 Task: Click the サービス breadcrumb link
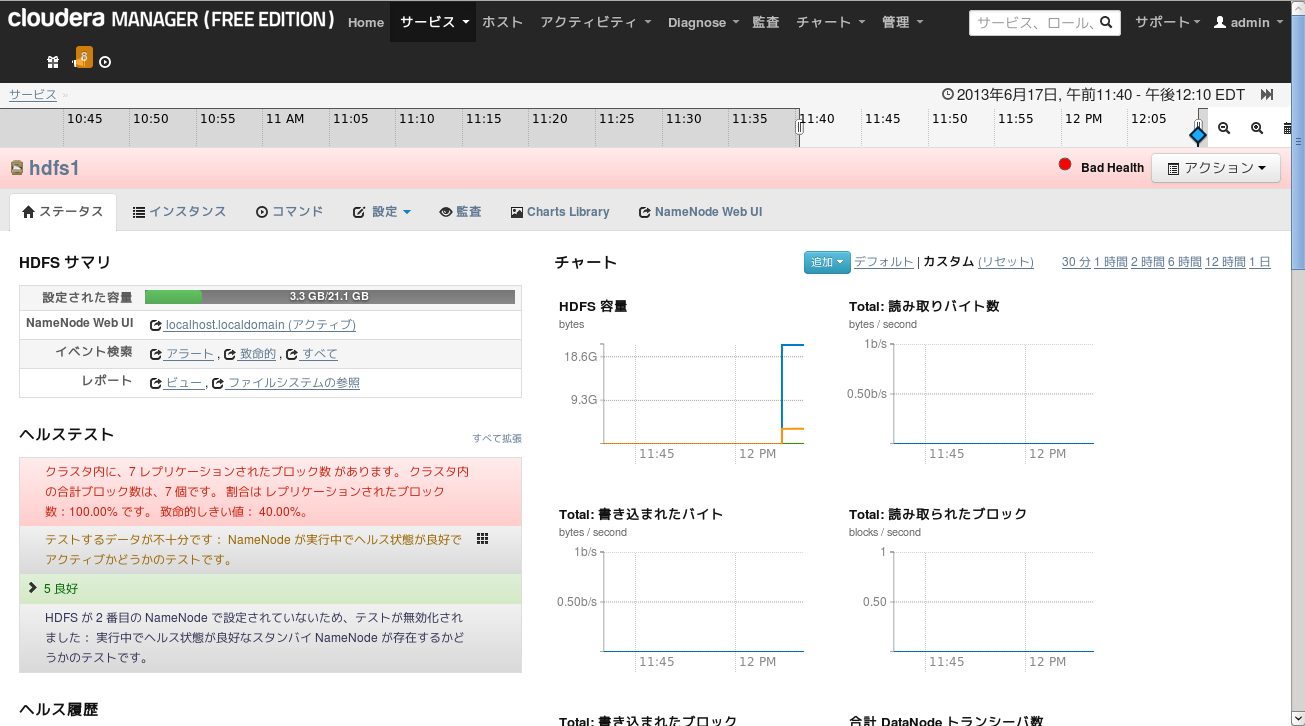coord(33,94)
